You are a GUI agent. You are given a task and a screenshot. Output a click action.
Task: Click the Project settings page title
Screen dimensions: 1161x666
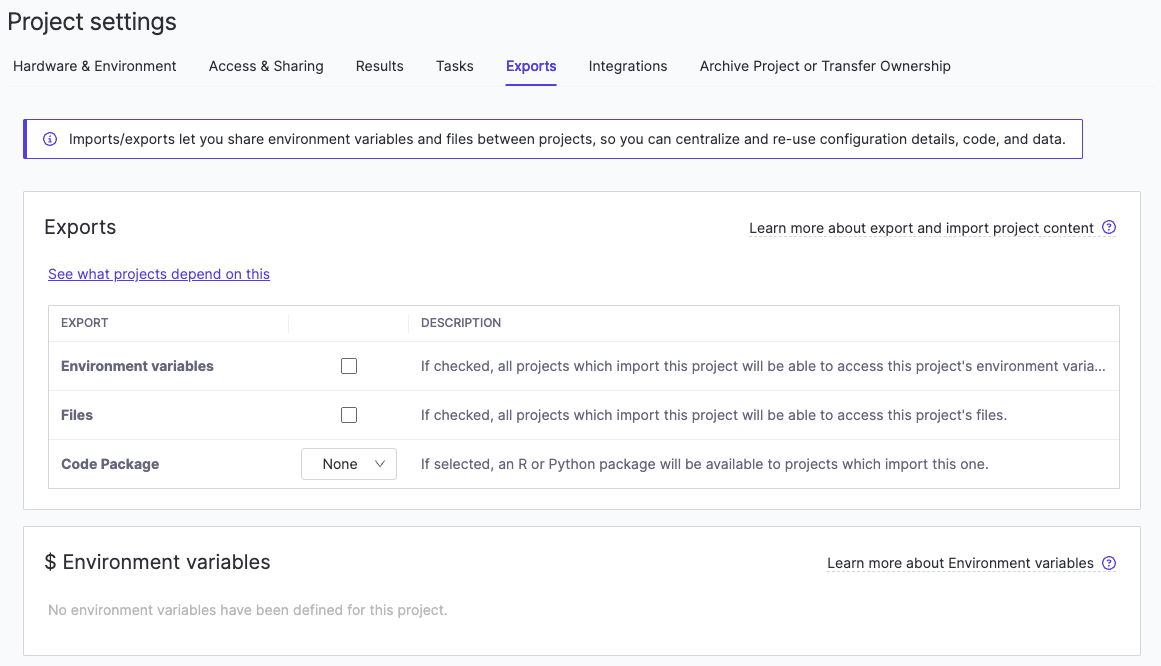[92, 21]
